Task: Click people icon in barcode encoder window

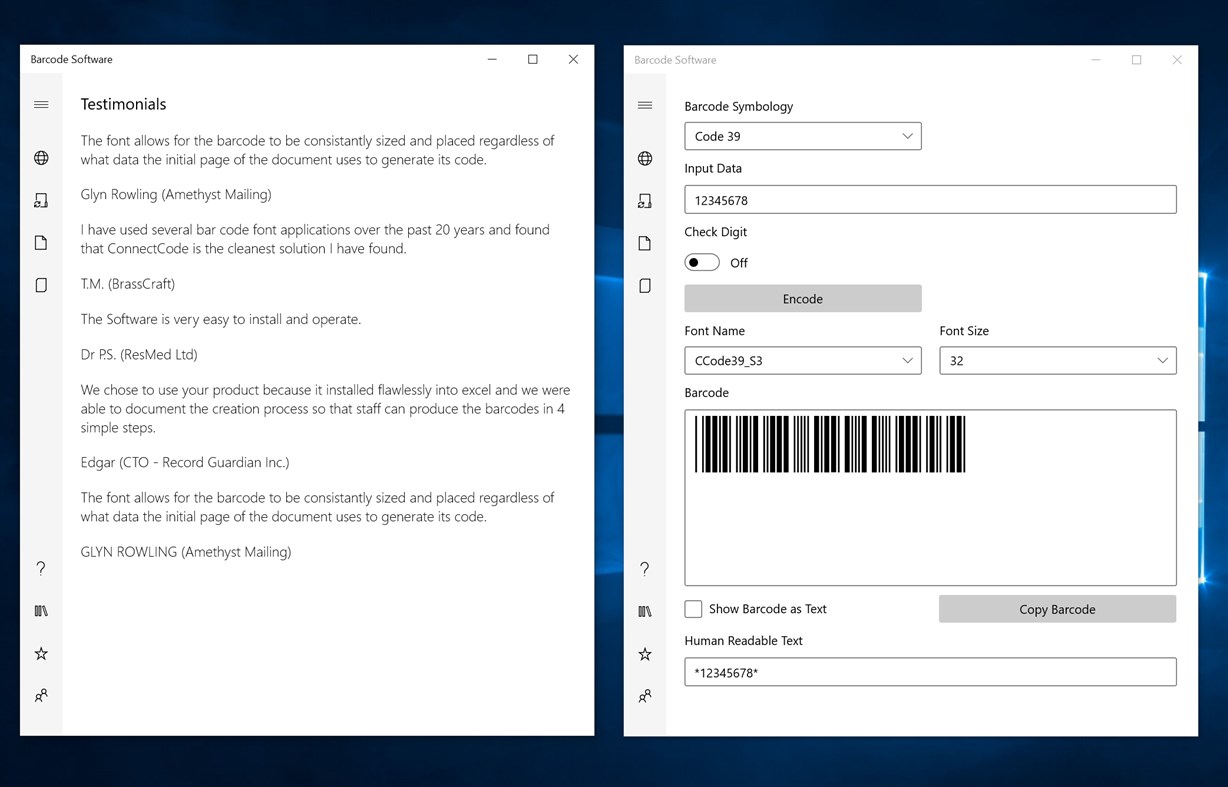Action: [645, 696]
